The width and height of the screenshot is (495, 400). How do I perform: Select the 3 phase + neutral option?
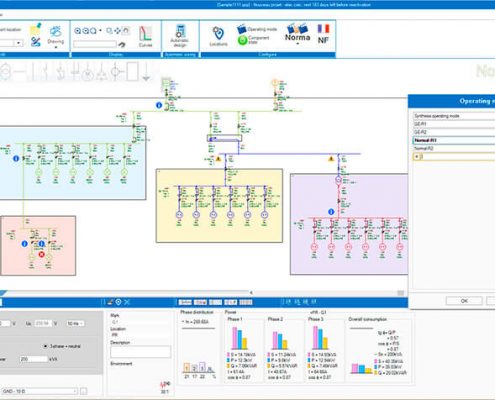click(x=62, y=346)
